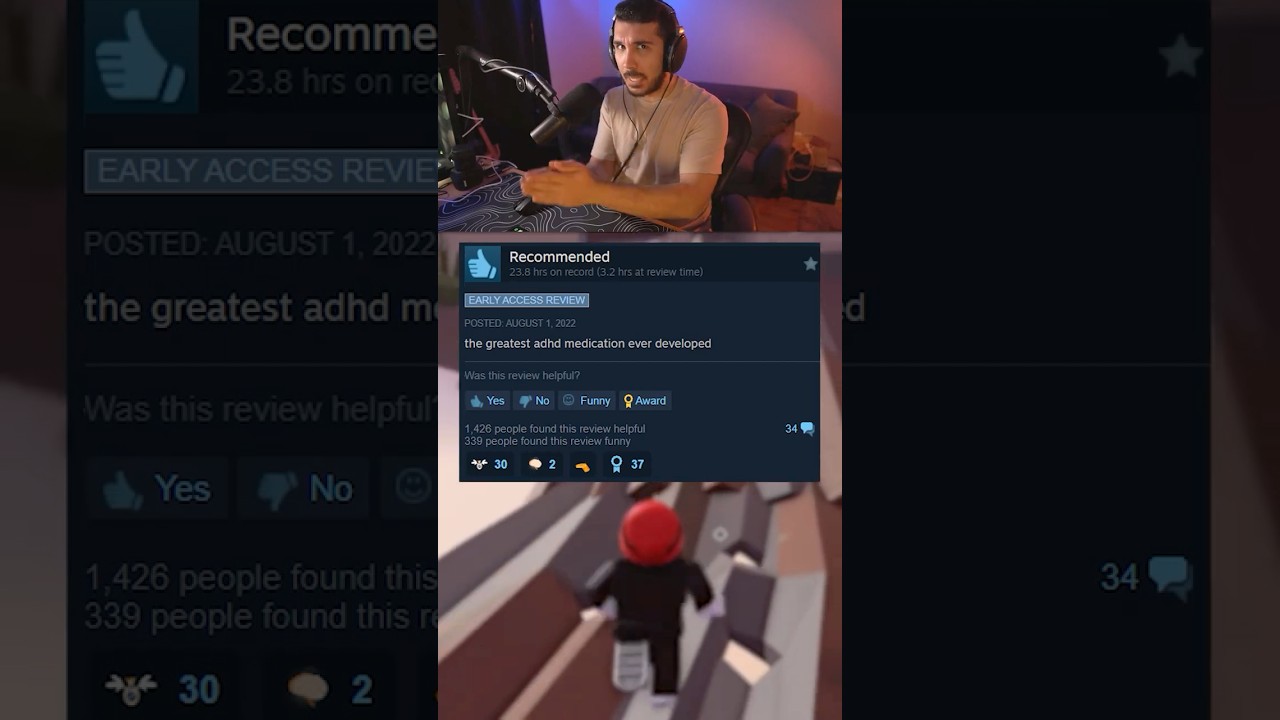Viewport: 1280px width, 720px height.
Task: Click the large blurred thumbs-up in the background
Action: 141,54
